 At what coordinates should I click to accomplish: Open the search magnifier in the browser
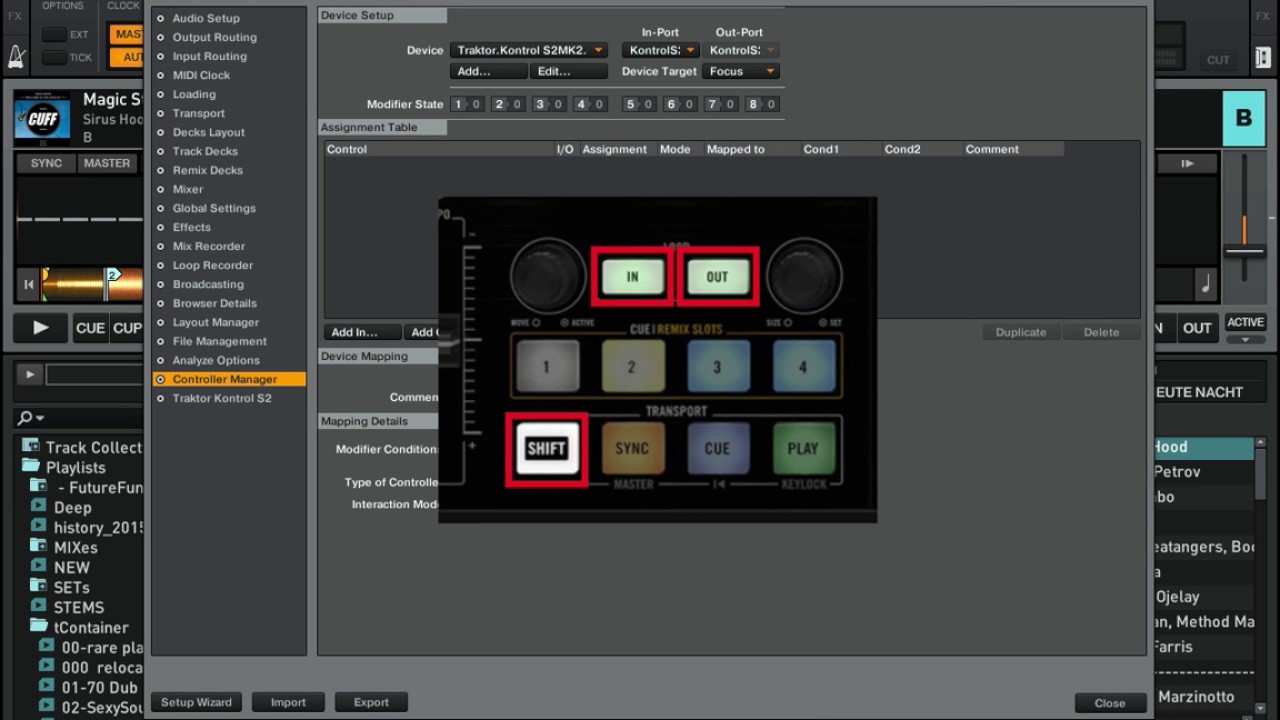tap(29, 417)
